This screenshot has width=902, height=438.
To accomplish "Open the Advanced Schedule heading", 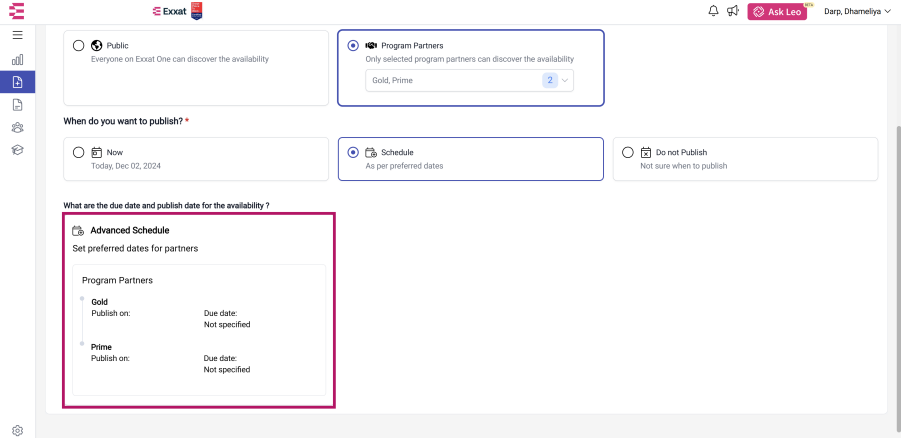I will (129, 230).
